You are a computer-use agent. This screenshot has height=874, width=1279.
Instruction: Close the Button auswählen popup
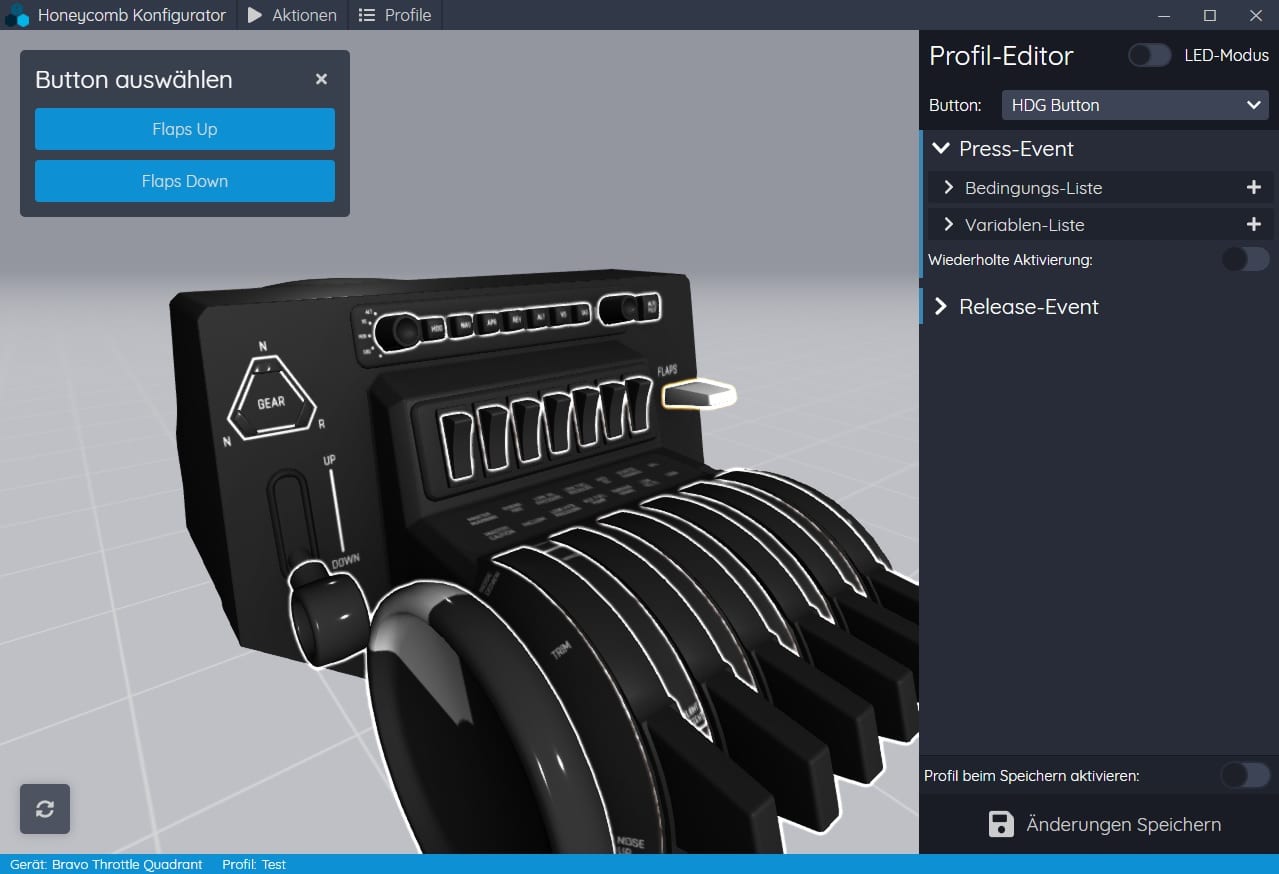pyautogui.click(x=321, y=79)
